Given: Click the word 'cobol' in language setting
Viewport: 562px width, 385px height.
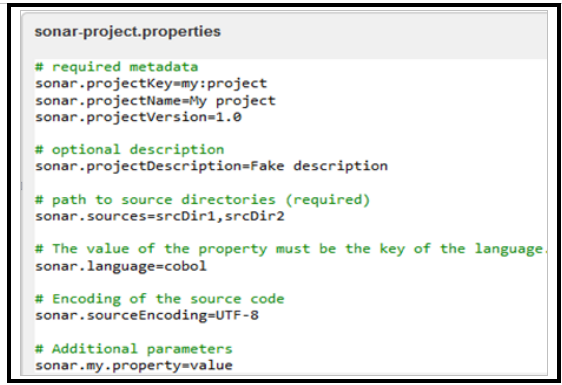Looking at the screenshot, I should point(186,266).
